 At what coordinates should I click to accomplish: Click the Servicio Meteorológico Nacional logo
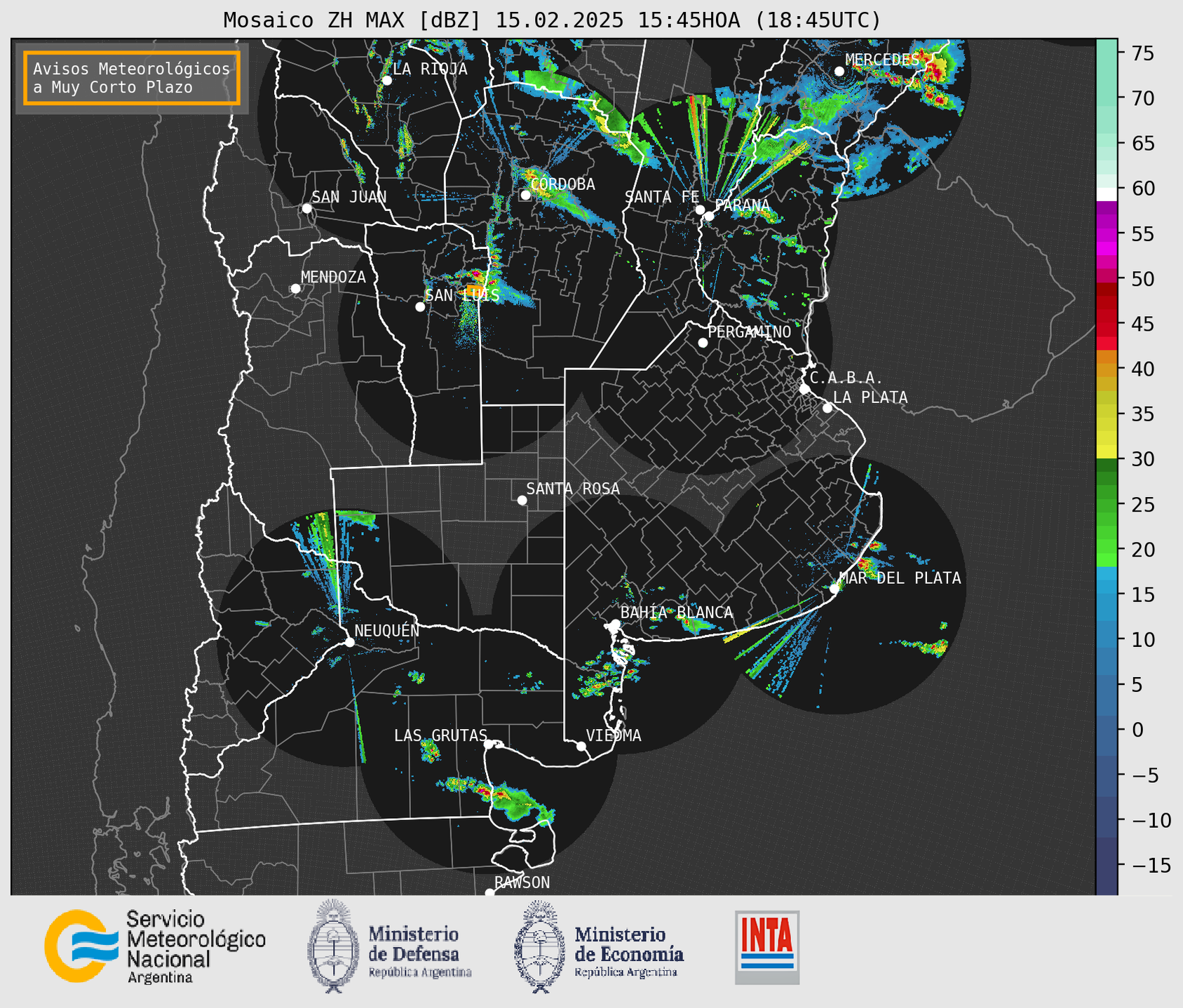point(82,946)
